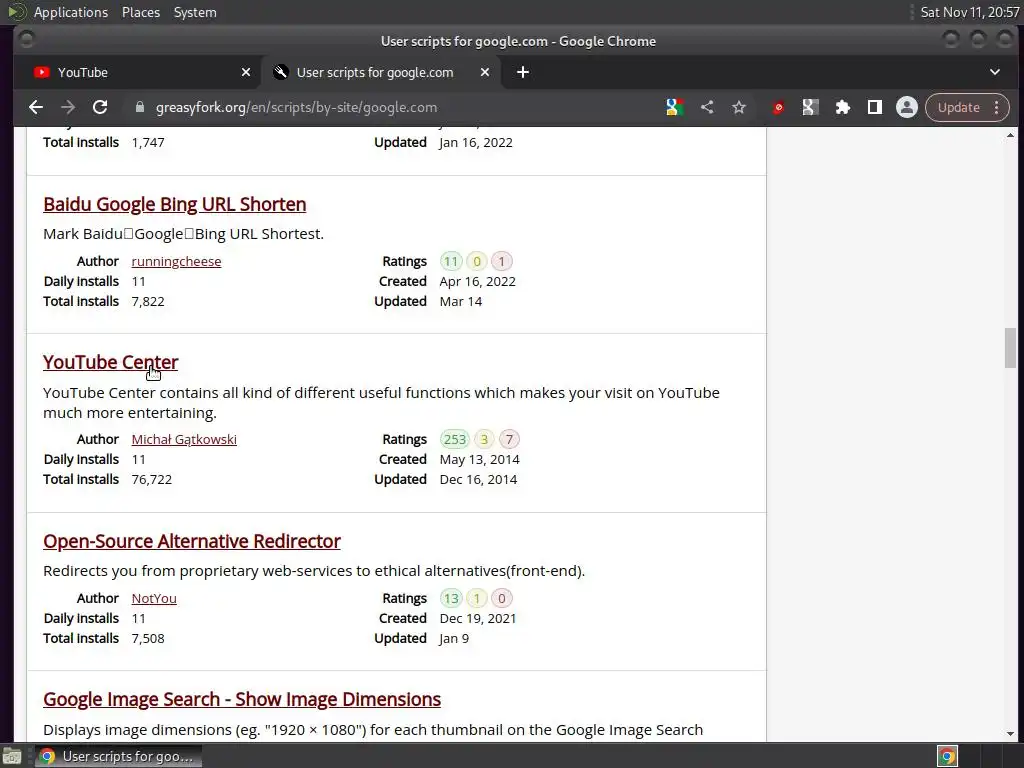The height and width of the screenshot is (768, 1024).
Task: Click the updated date Jan 16, 2022
Action: point(475,142)
